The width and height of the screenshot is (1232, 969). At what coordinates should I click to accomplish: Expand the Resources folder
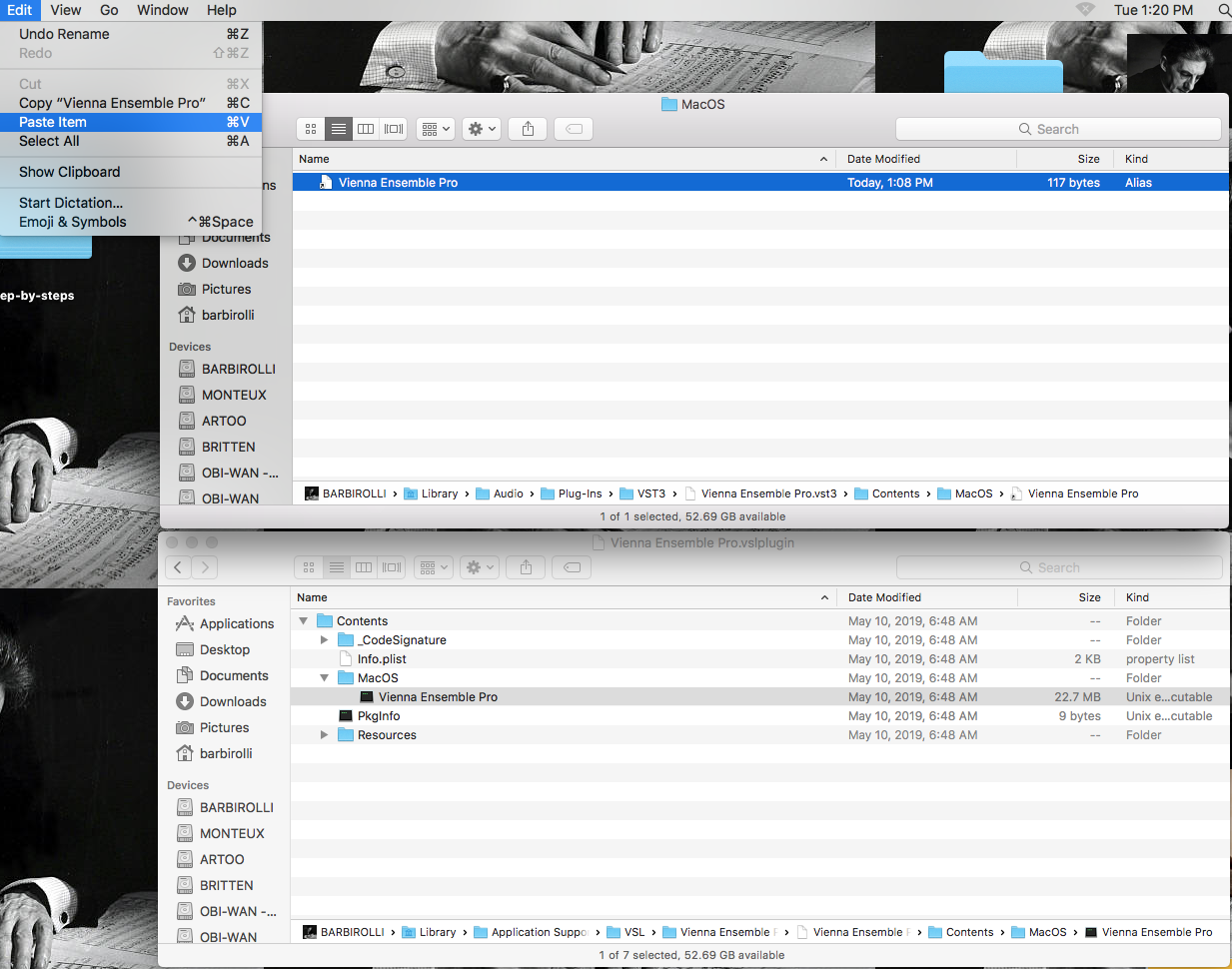(x=324, y=735)
